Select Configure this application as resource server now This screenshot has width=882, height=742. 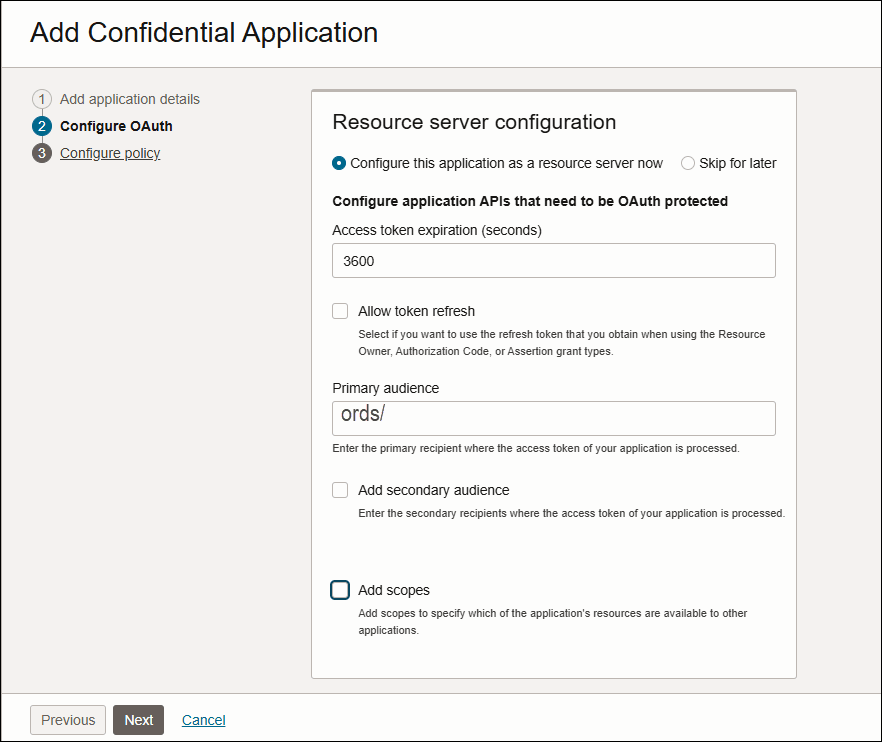coord(340,163)
